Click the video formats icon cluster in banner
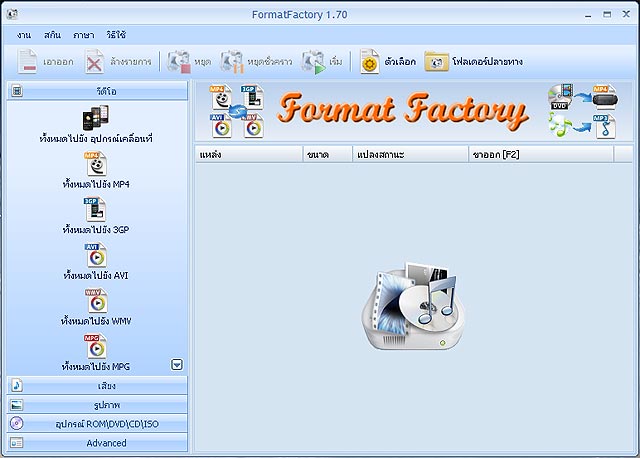 click(x=237, y=111)
